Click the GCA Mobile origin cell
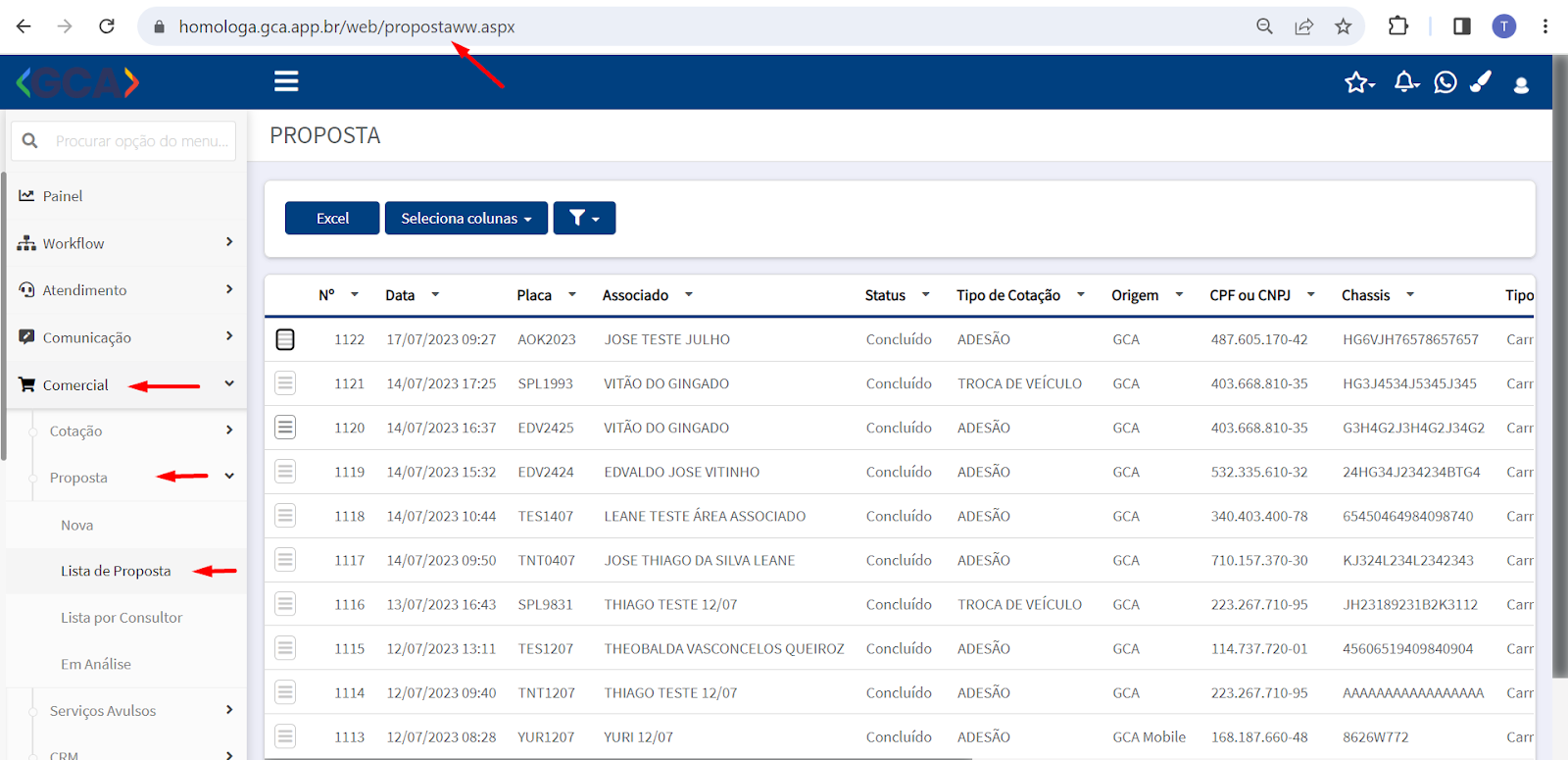The height and width of the screenshot is (760, 1568). (1150, 736)
